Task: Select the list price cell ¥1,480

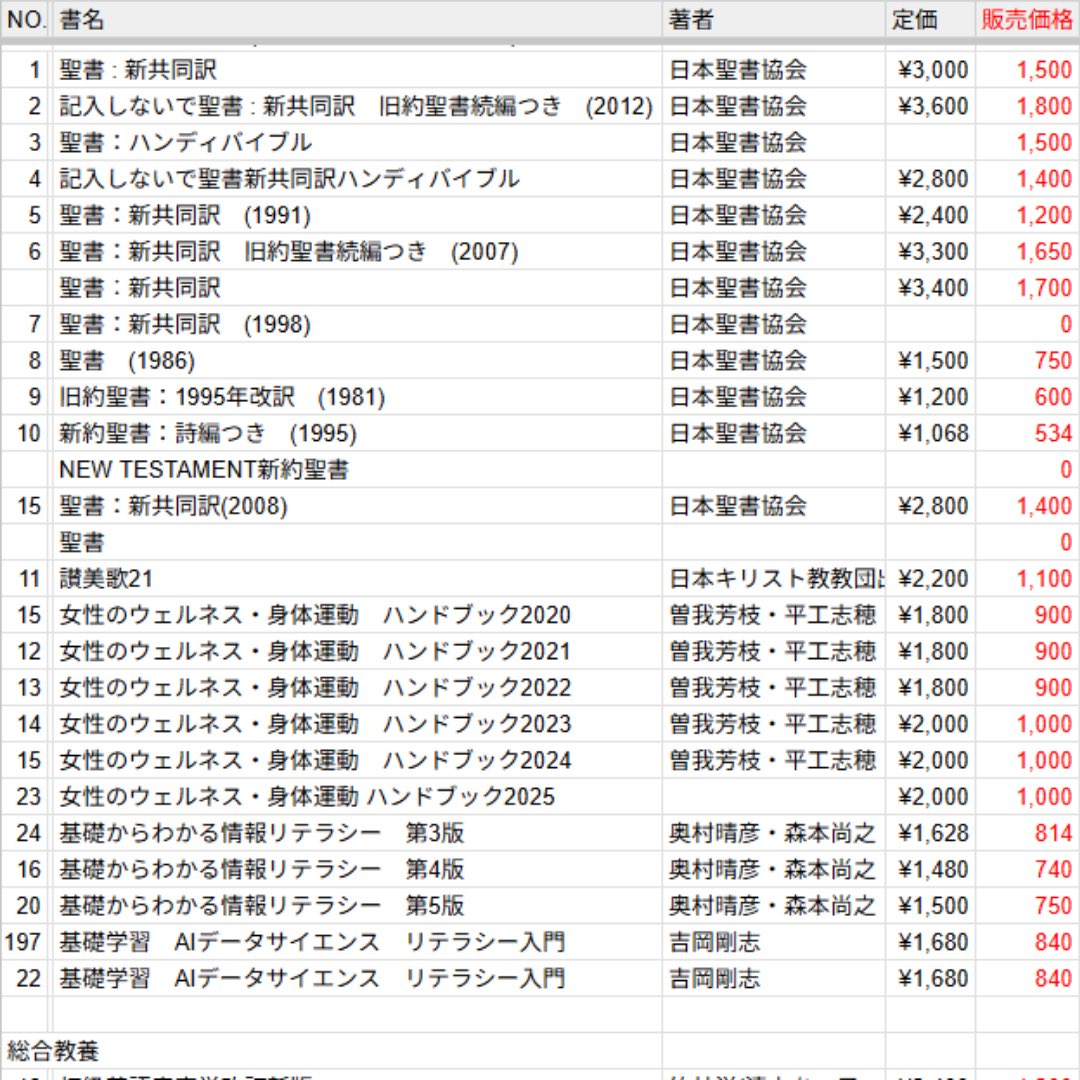Action: [931, 869]
